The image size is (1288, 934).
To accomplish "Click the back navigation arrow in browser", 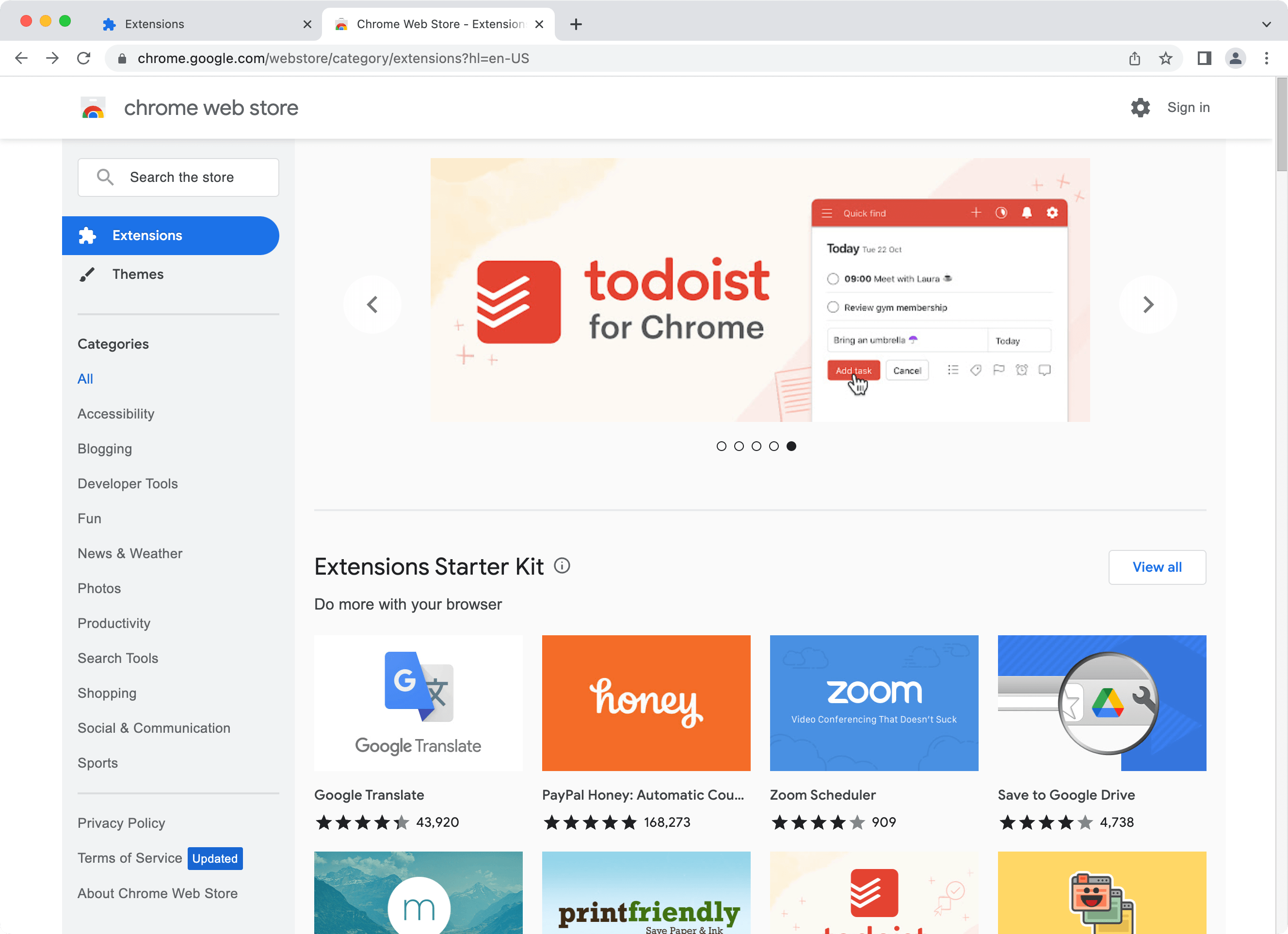I will tap(22, 58).
